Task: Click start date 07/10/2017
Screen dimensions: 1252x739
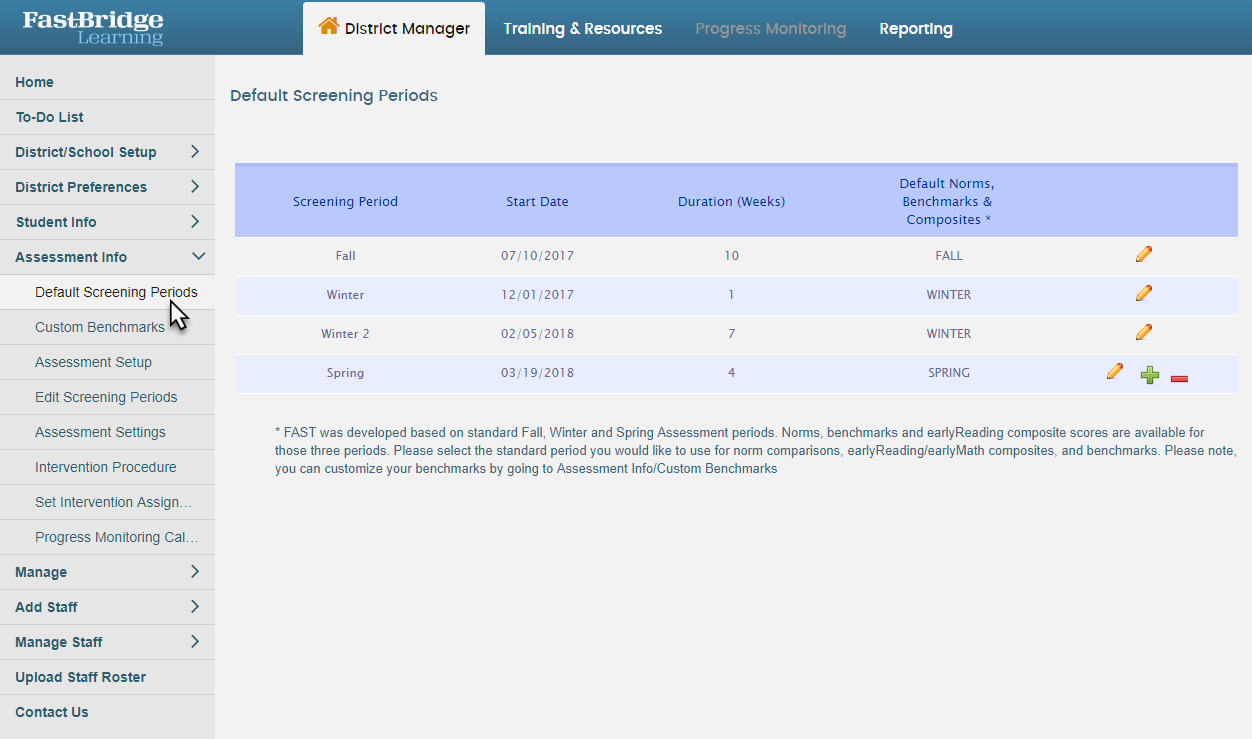Action: pyautogui.click(x=538, y=256)
